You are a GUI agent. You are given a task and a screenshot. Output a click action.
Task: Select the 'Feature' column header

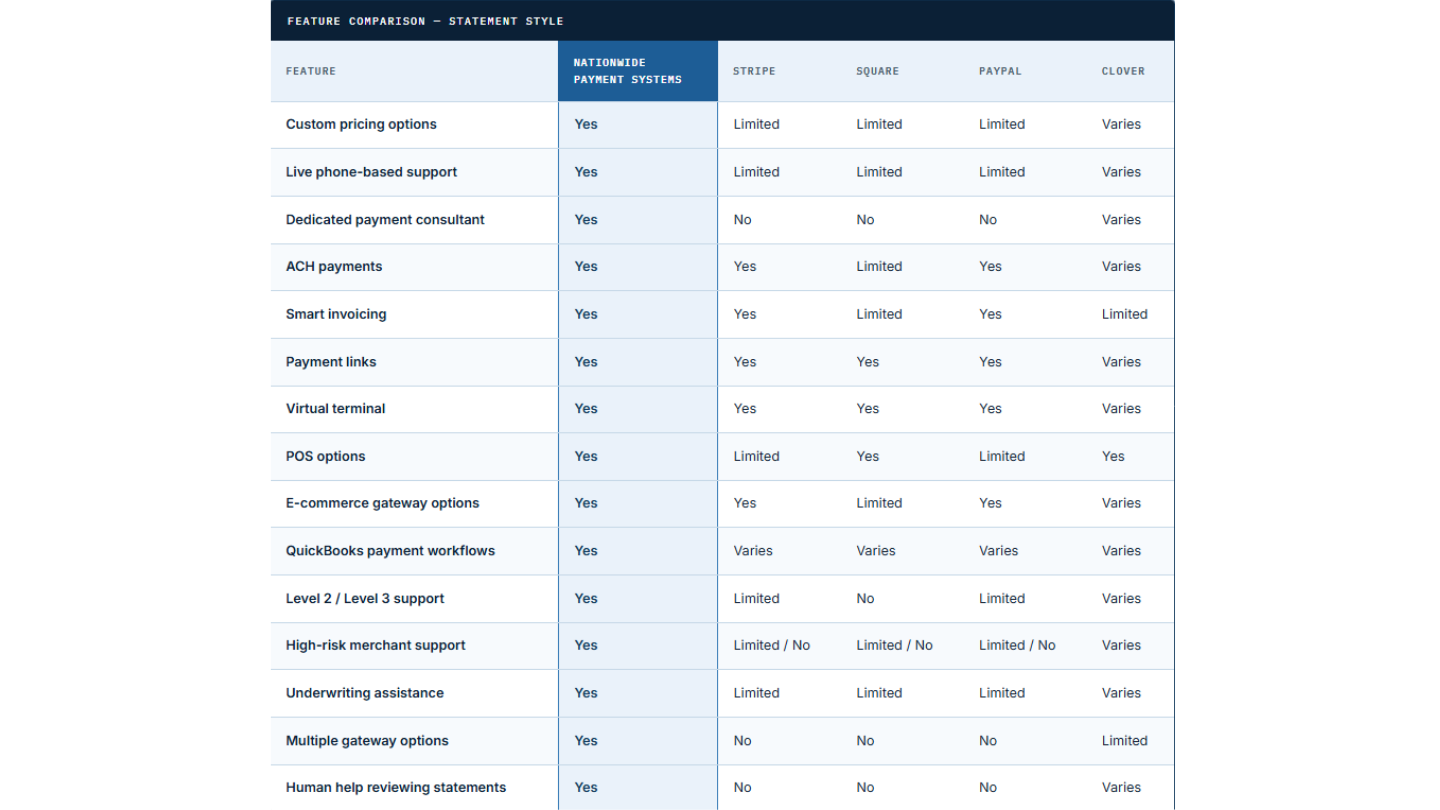point(311,71)
